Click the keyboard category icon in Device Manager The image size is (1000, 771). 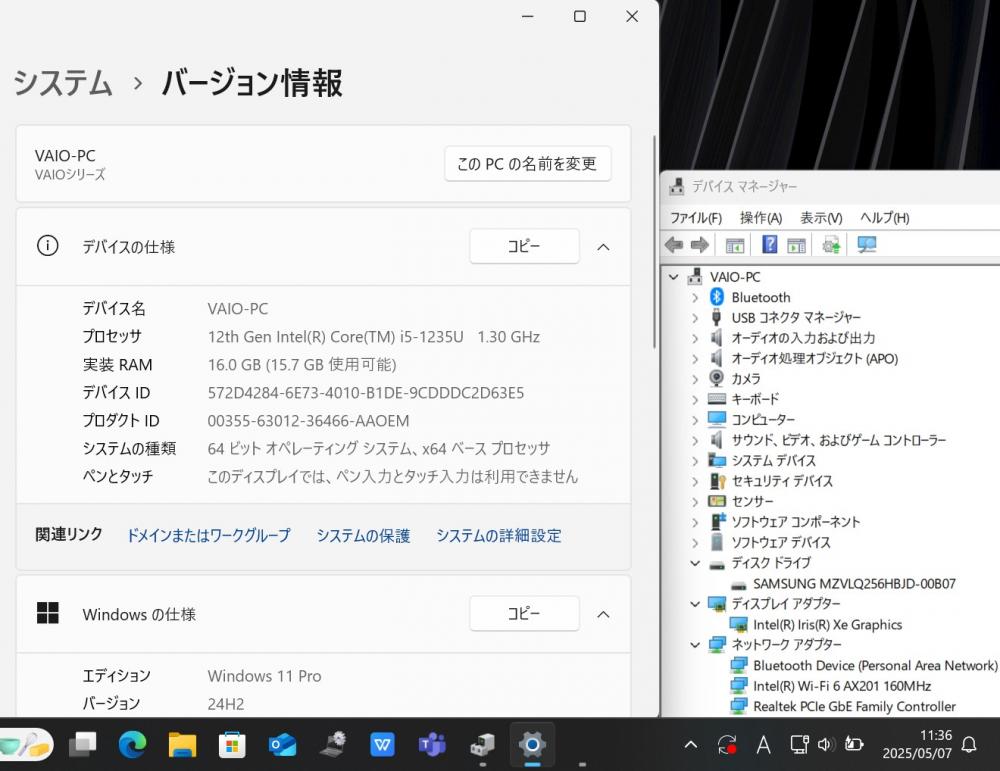tap(717, 399)
